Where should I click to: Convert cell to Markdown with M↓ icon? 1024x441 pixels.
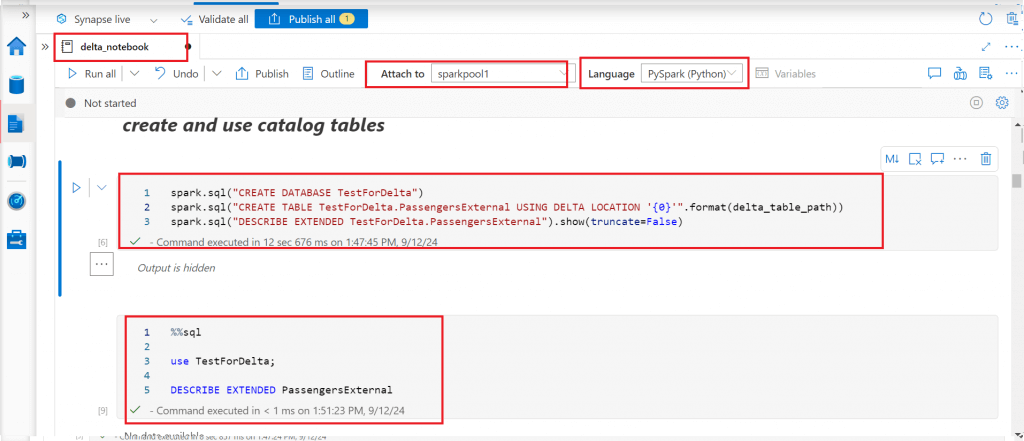892,158
